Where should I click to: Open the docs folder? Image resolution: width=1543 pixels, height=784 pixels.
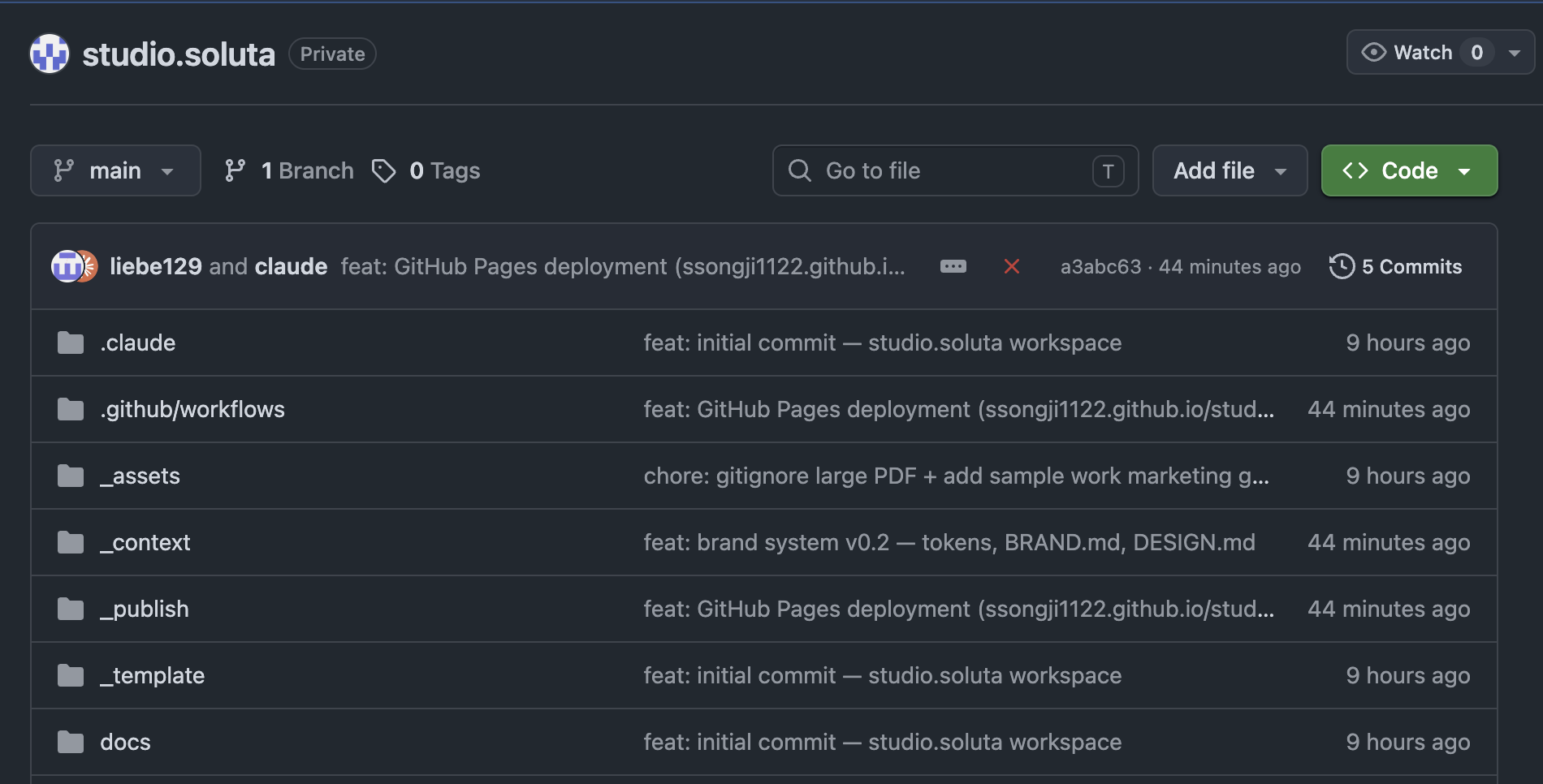click(125, 742)
